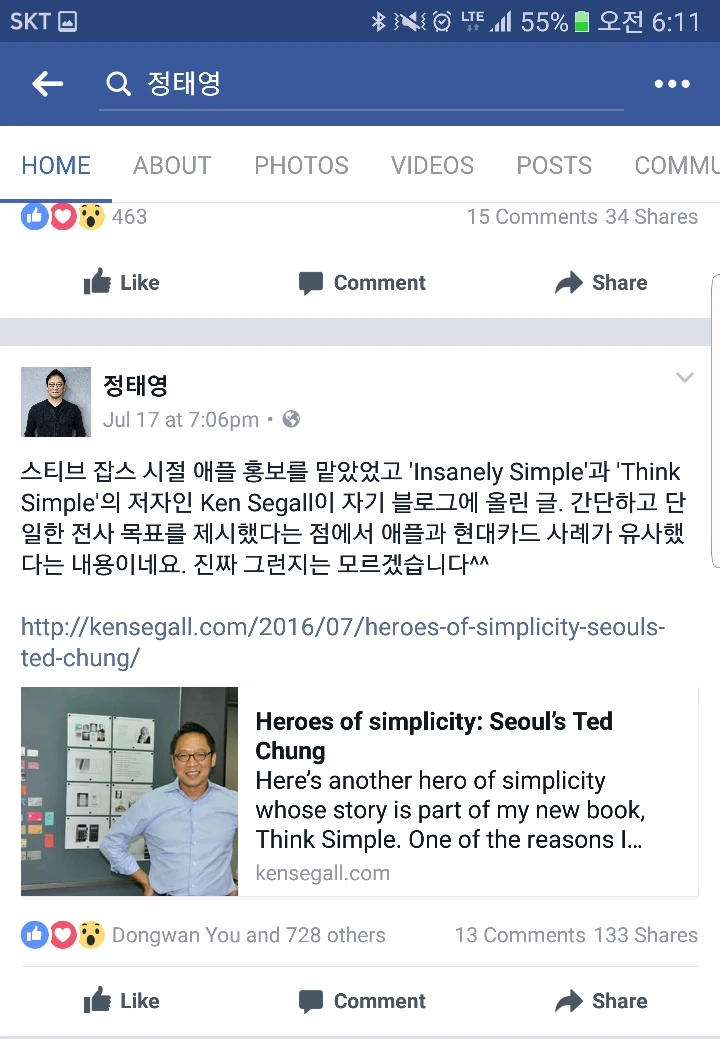Comment on the Heroes of simplicity post
Screen dimensions: 720x1039
pyautogui.click(x=362, y=1001)
